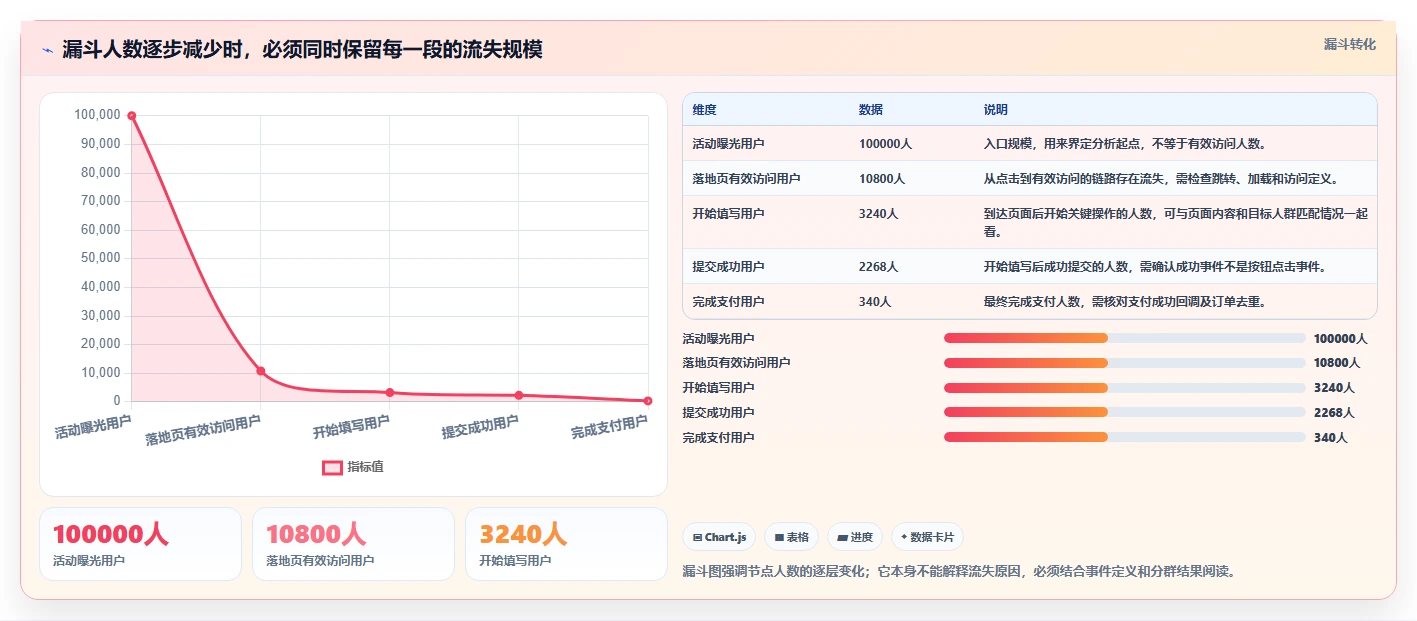
Task: Open the 10800人 data card
Action: point(353,544)
